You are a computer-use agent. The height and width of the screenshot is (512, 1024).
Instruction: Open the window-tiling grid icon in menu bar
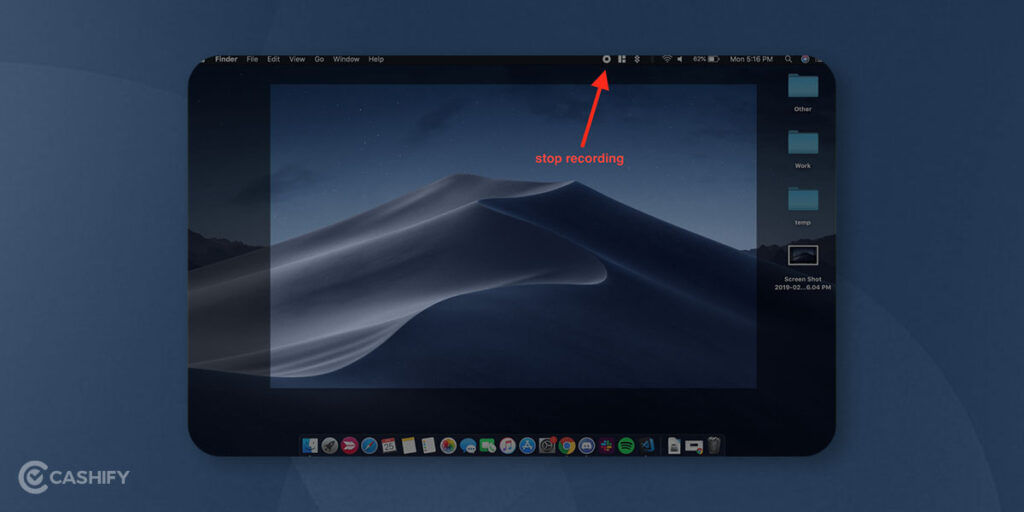[x=622, y=59]
